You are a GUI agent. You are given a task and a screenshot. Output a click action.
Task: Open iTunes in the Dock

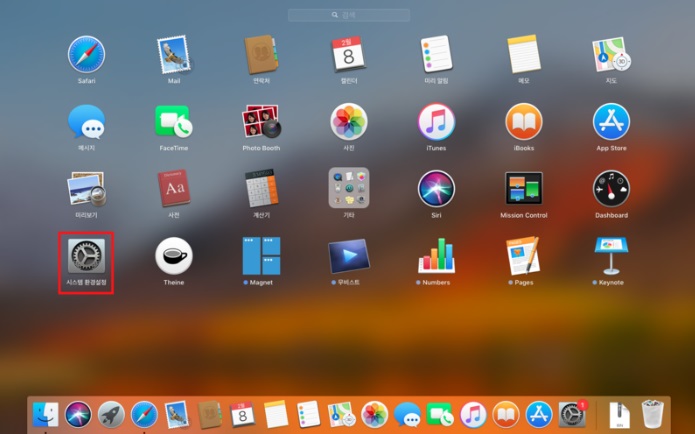point(473,414)
